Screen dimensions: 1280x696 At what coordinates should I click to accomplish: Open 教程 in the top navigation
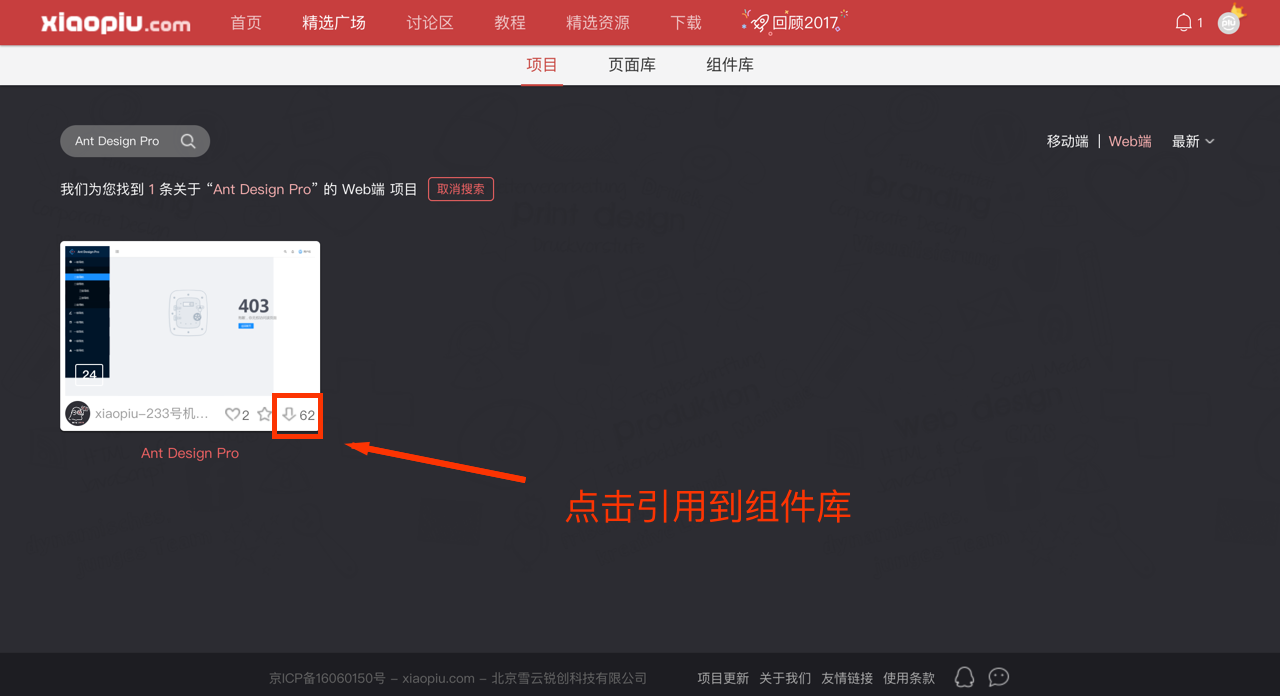click(510, 22)
